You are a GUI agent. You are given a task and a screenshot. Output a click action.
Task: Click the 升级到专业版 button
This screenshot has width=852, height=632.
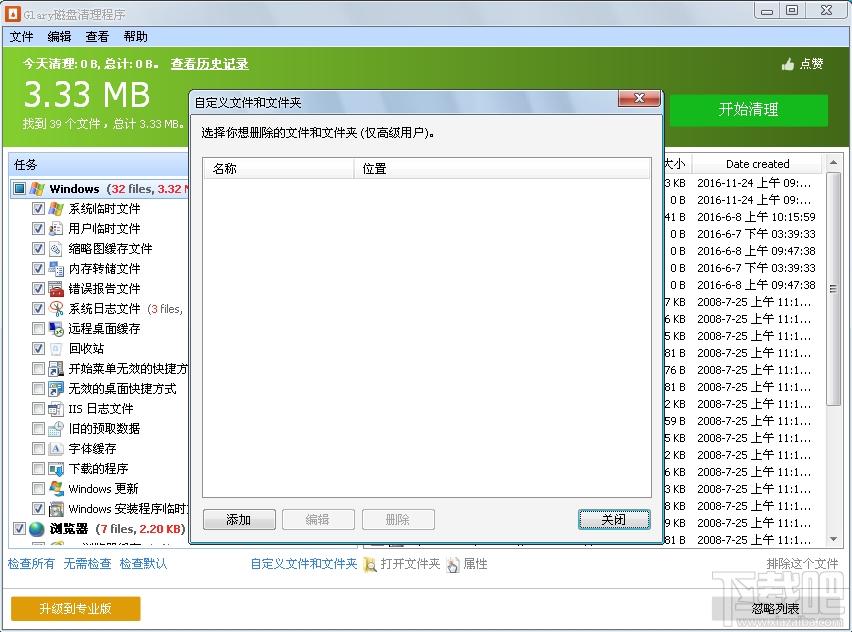coord(76,609)
